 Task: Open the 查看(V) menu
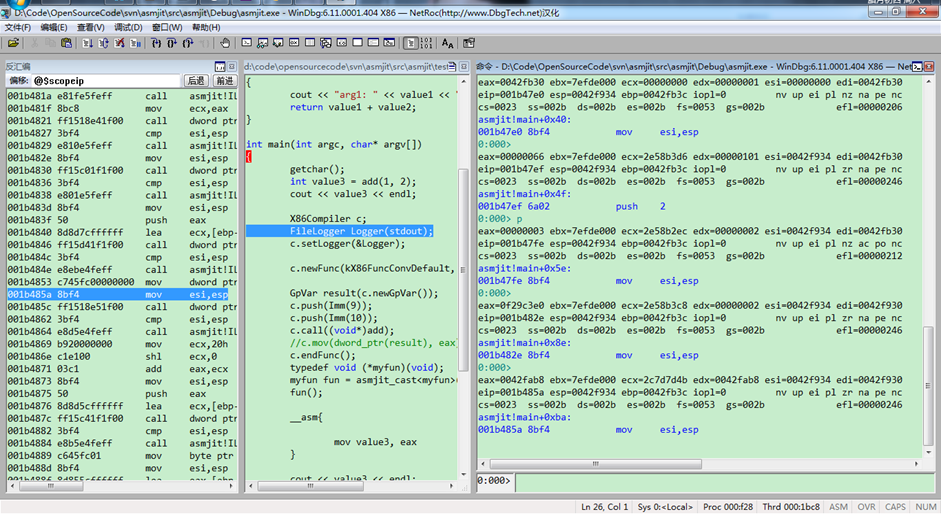(x=91, y=28)
